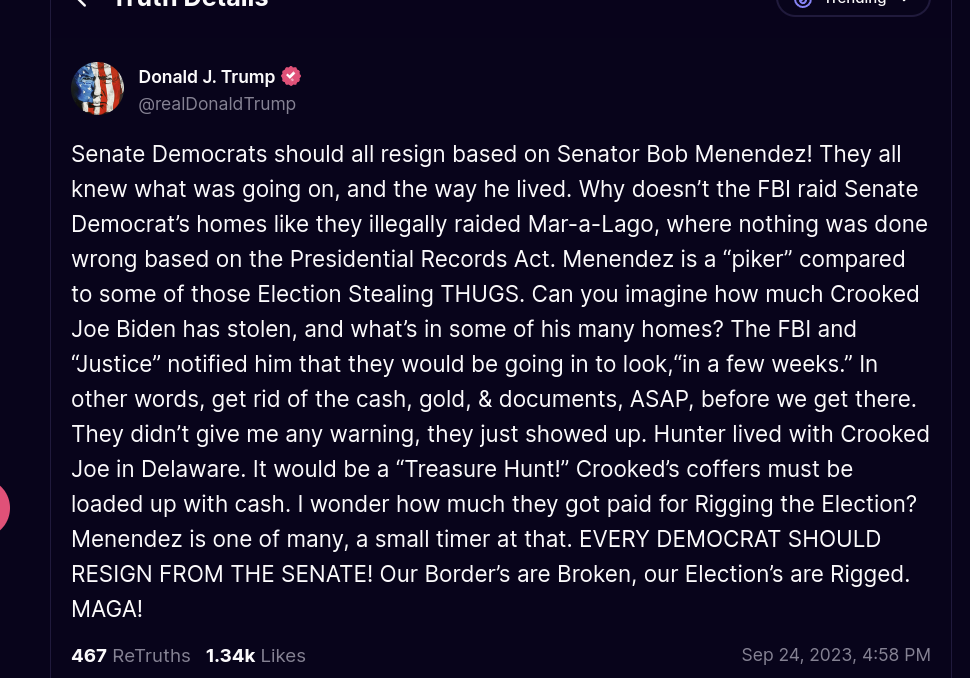Click the RESIGN FROM THE SENATE! phrase
This screenshot has width=970, height=678.
tap(222, 574)
